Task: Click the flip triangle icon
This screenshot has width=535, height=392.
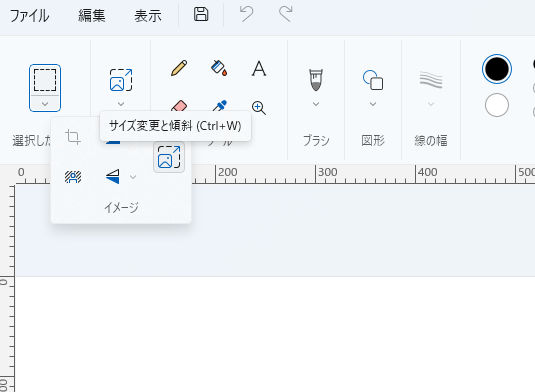Action: point(113,177)
